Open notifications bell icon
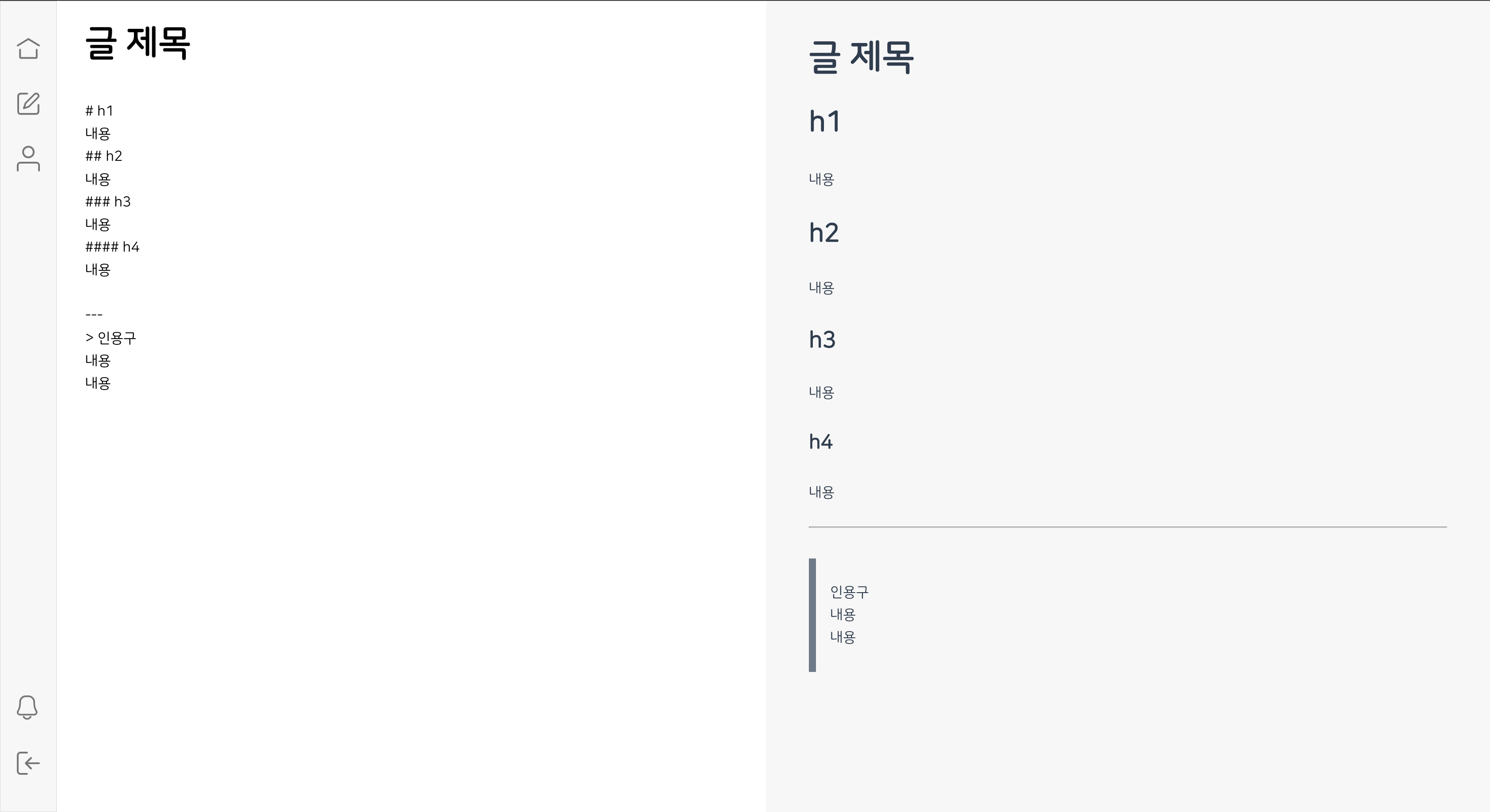 (x=27, y=707)
